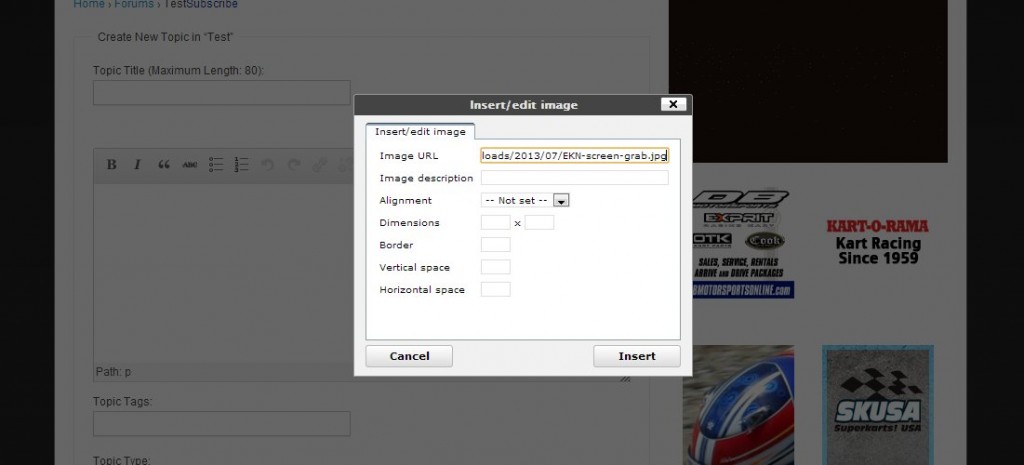Open the Kart-O-Rama advertisement

click(878, 242)
